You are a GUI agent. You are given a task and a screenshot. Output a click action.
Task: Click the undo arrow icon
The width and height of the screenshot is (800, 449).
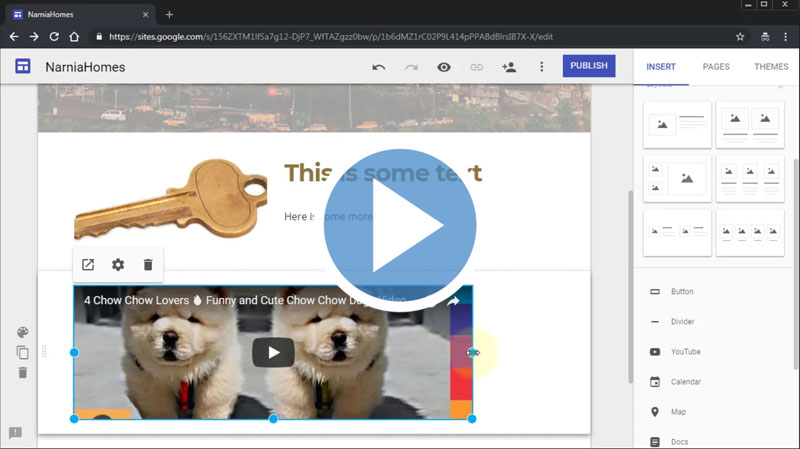coord(378,67)
